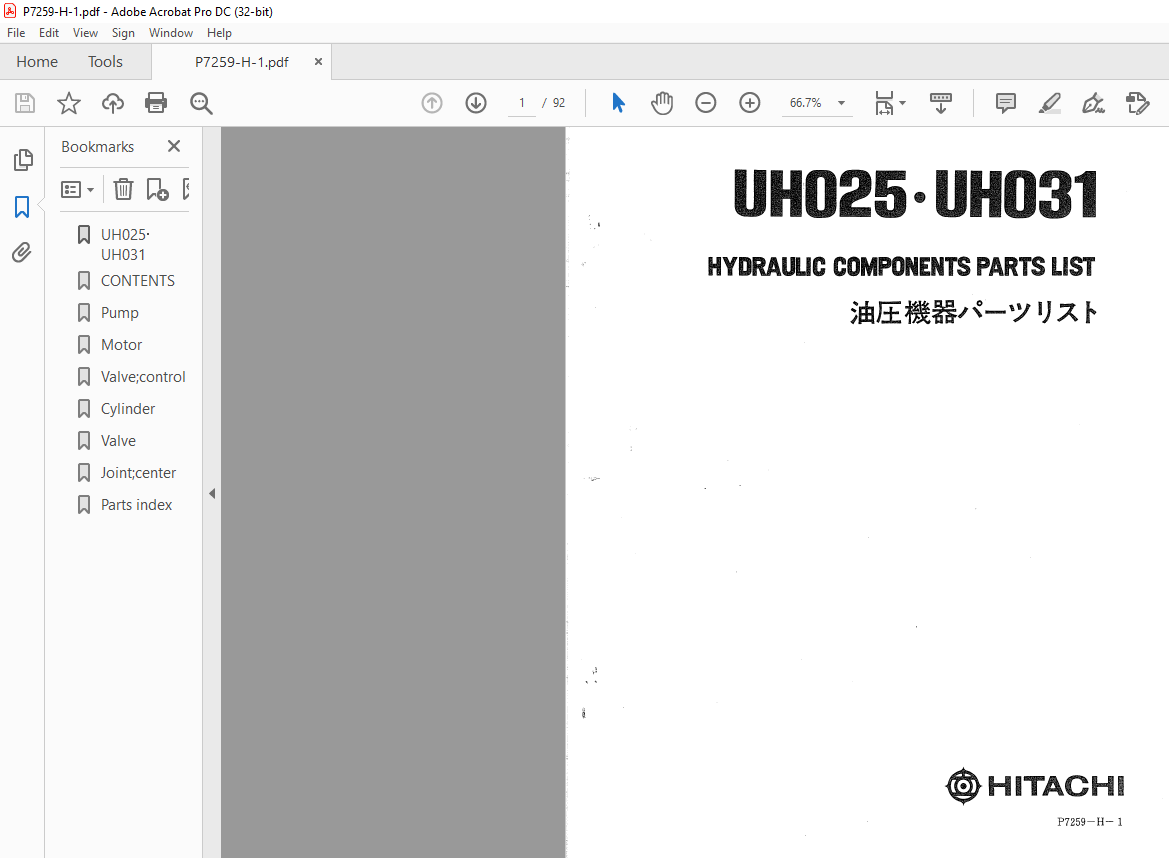Open fit page options dropdown arrow
Image resolution: width=1169 pixels, height=858 pixels.
[x=903, y=103]
